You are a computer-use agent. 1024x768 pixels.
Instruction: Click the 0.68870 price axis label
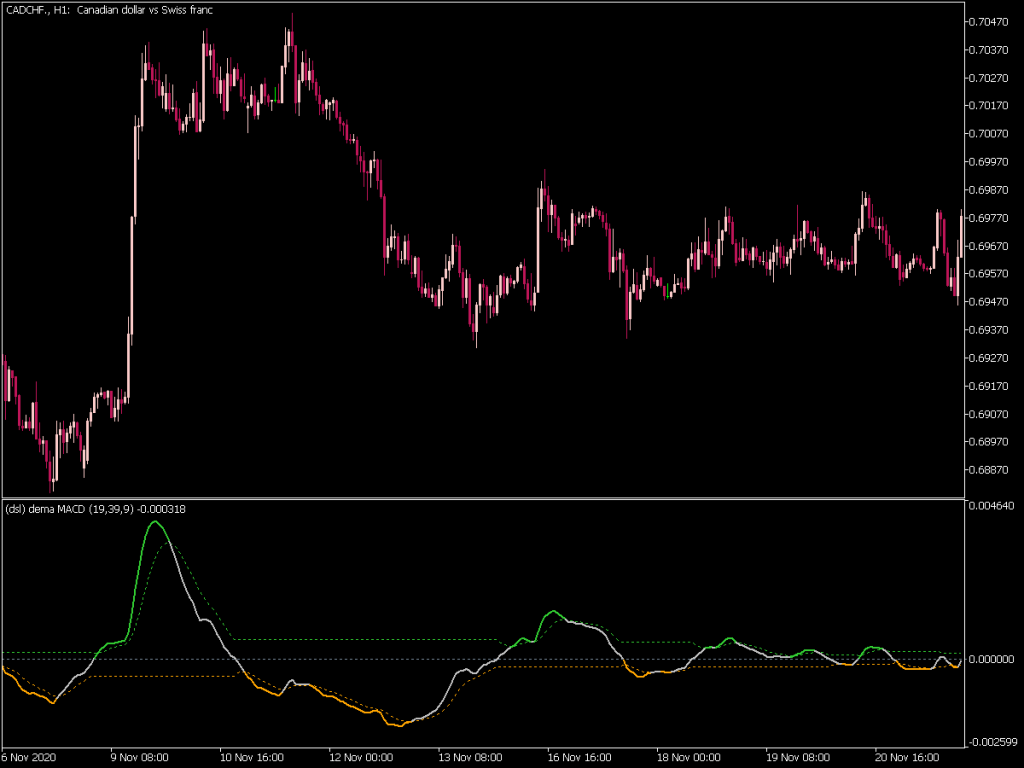[x=992, y=469]
